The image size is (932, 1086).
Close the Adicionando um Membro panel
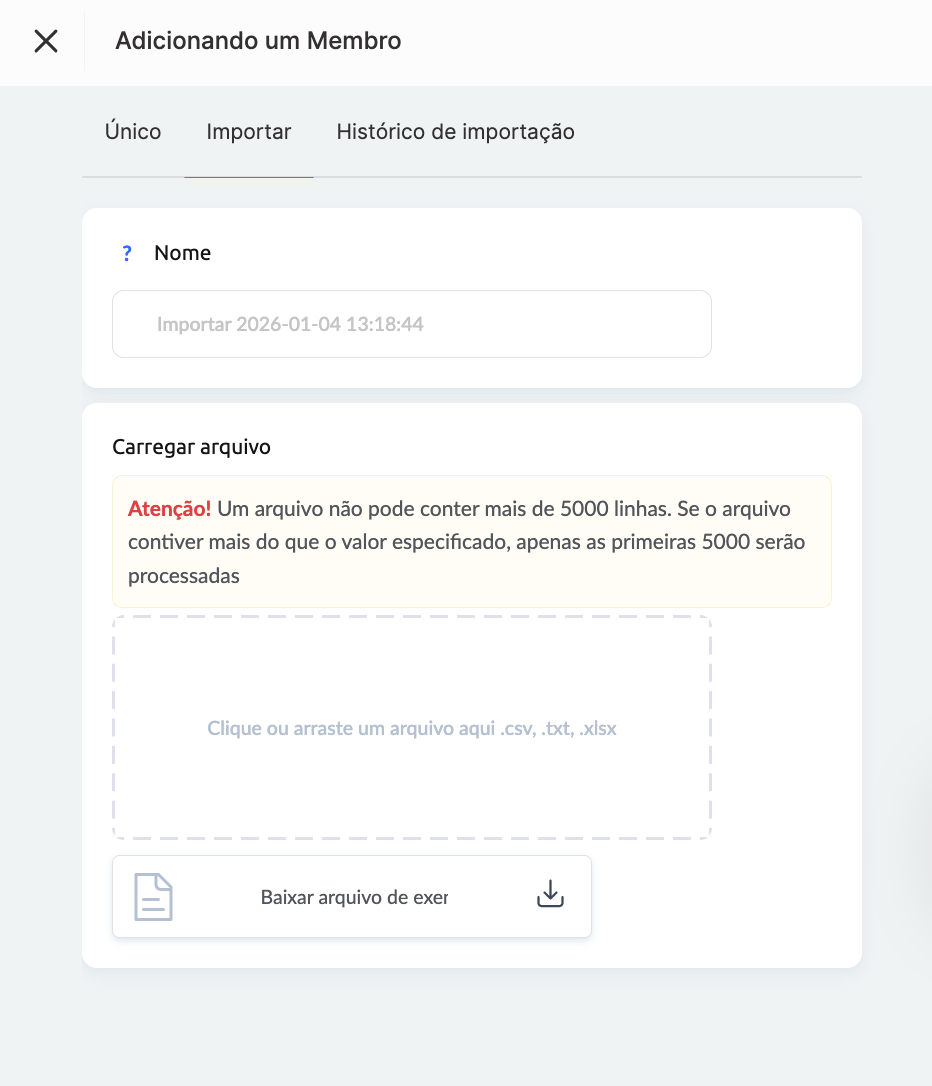[46, 41]
